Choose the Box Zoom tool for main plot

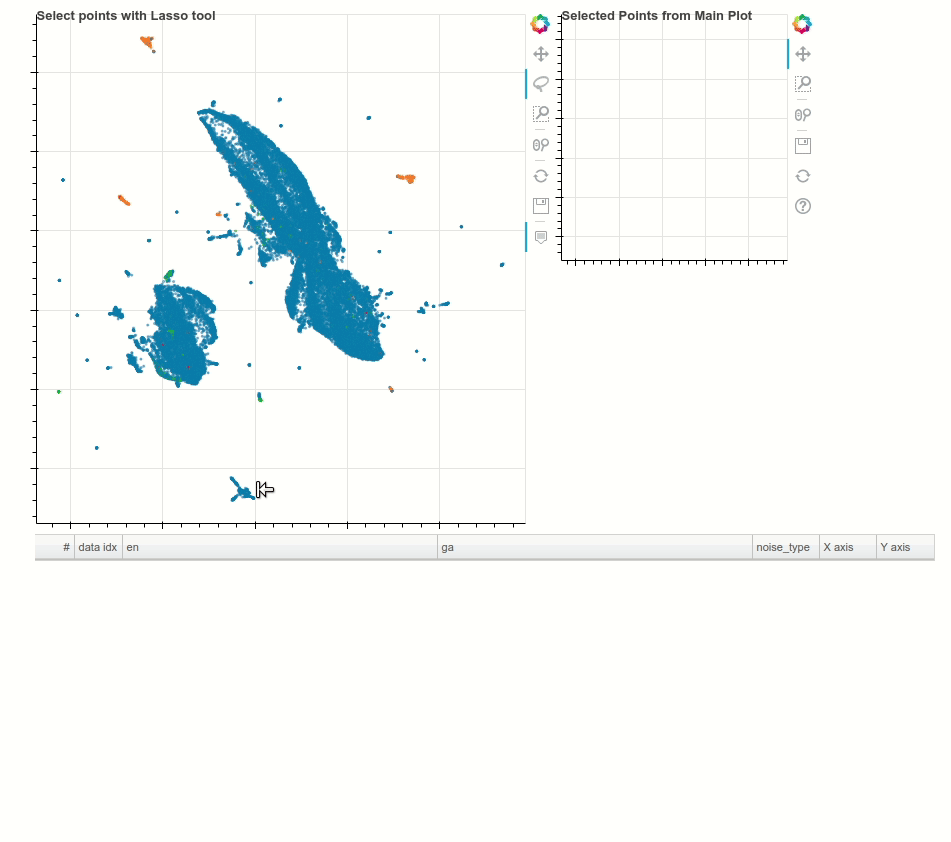540,113
